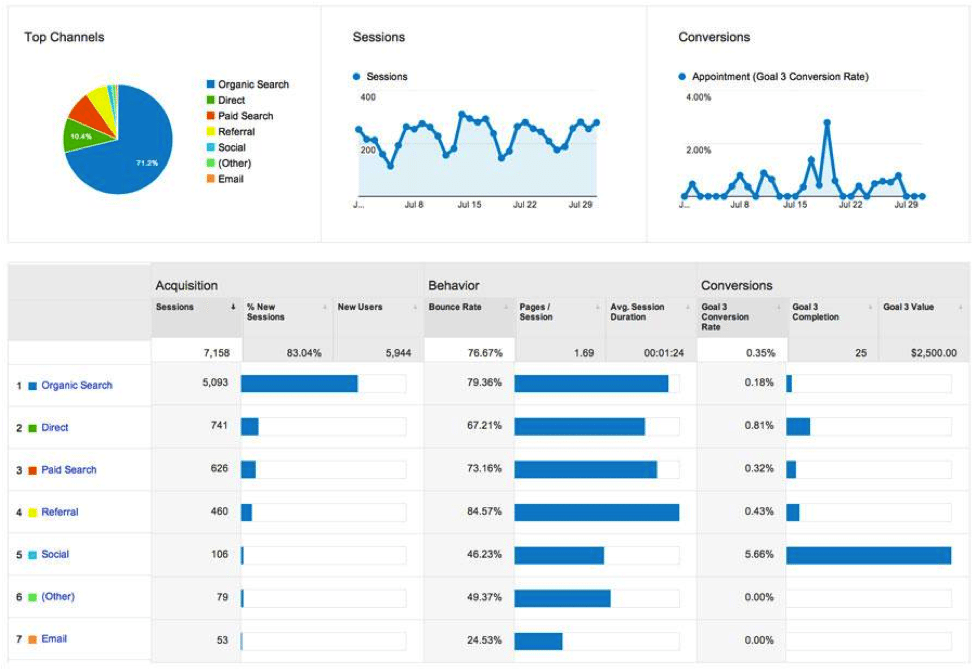This screenshot has height=671, width=977.
Task: Click the Social 5.66% conversion rate bar
Action: 869,555
